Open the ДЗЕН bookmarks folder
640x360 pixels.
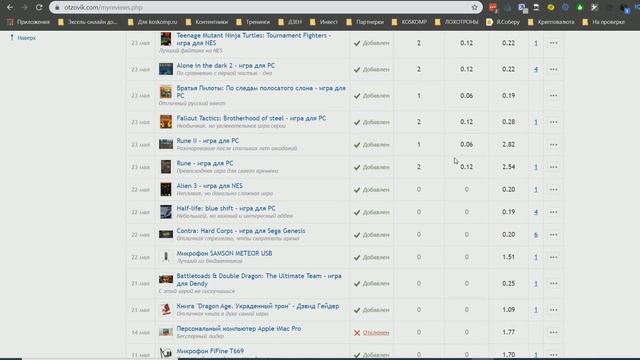coord(290,22)
